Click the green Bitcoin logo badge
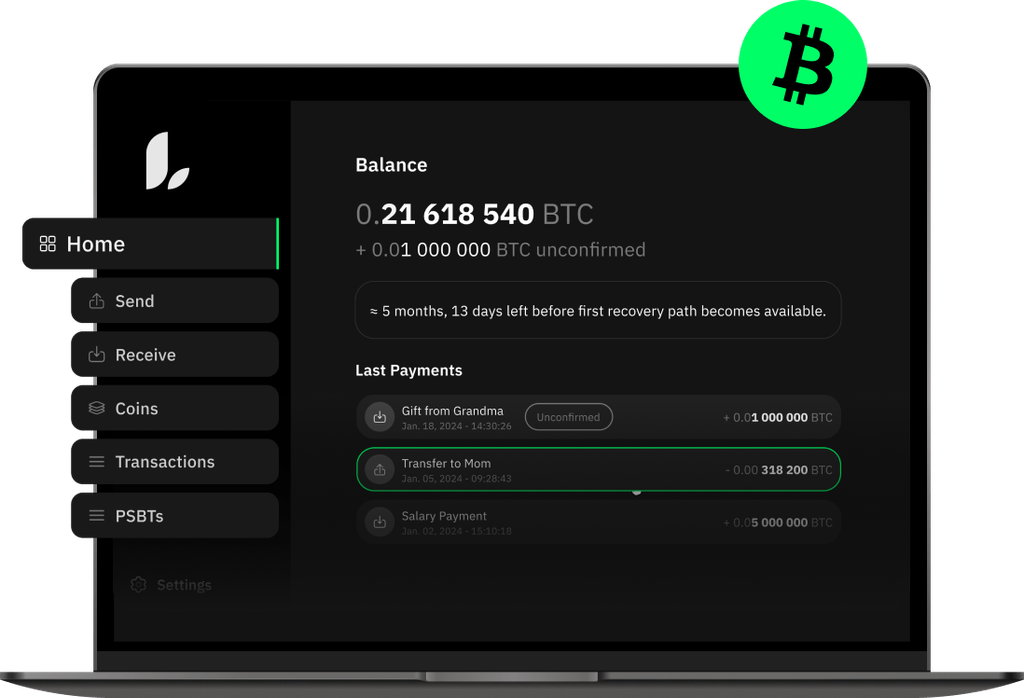Screen dimensions: 1024x698 pyautogui.click(x=803, y=65)
